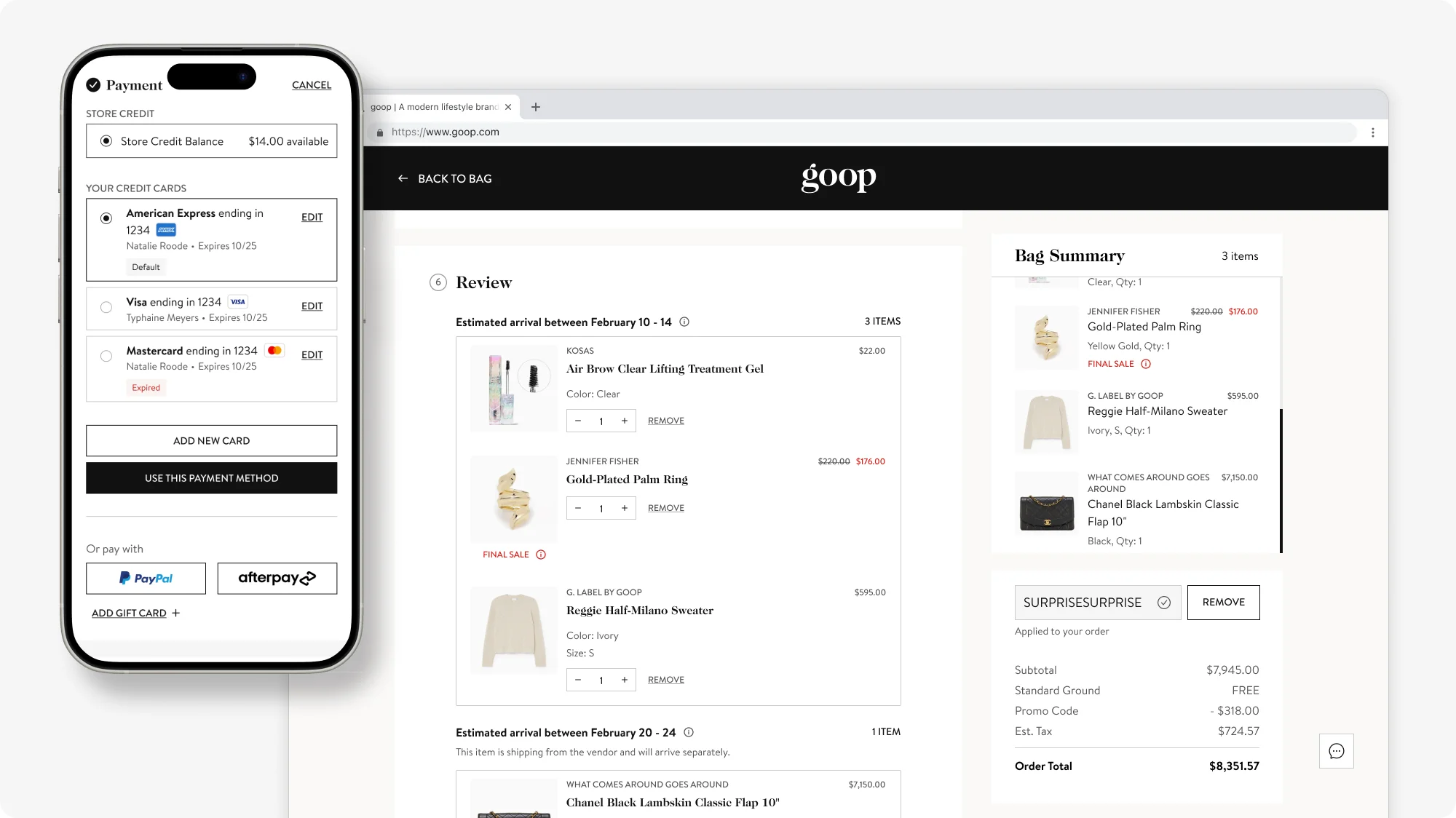Screen dimensions: 1456x818
Task: Click USE THIS PAYMENT METHOD button
Action: pos(211,478)
